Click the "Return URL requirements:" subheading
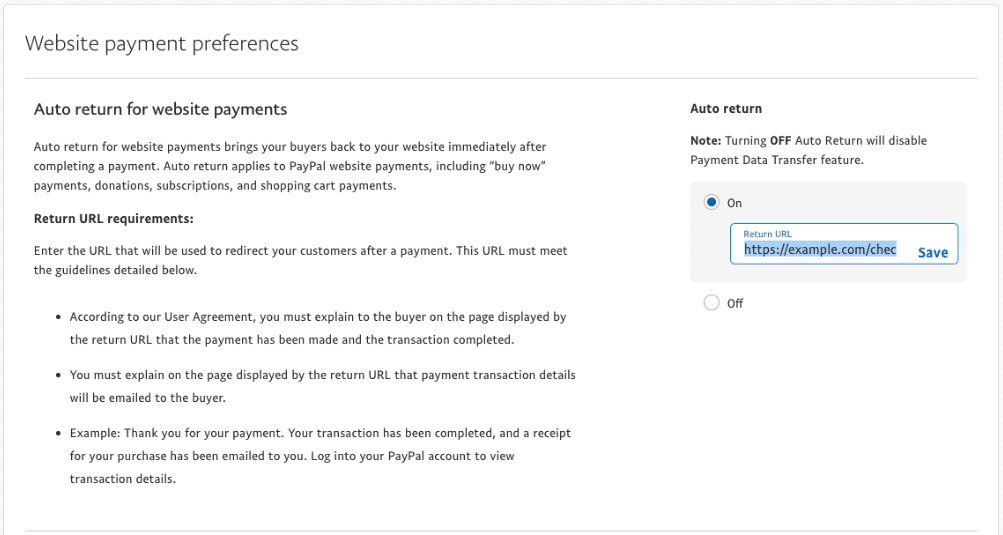 [x=114, y=218]
